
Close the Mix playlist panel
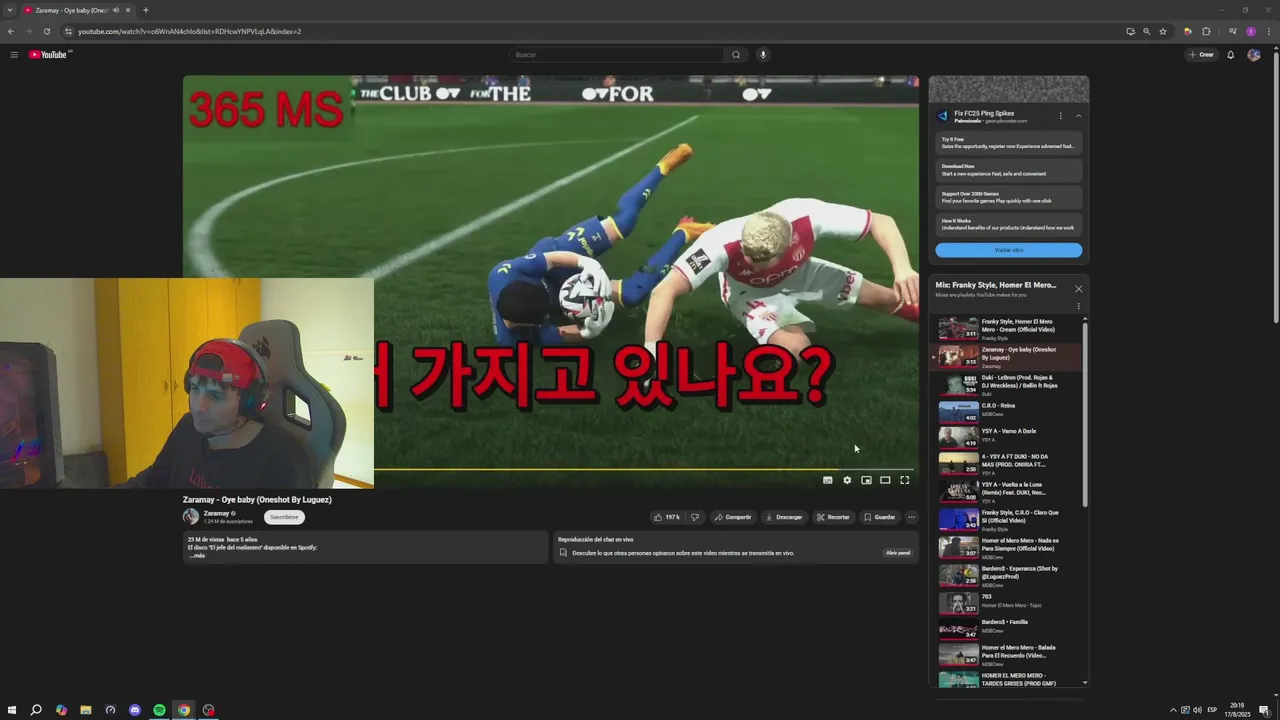coord(1078,289)
